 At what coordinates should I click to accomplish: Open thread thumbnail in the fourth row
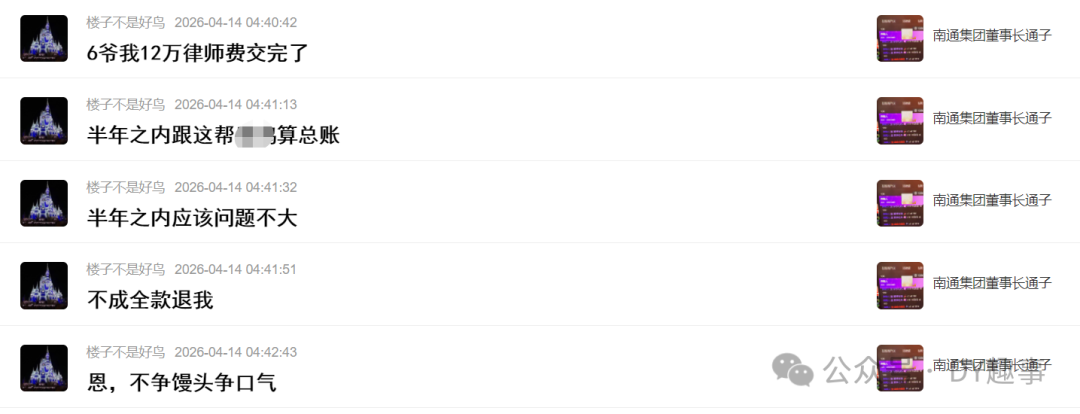coord(900,285)
